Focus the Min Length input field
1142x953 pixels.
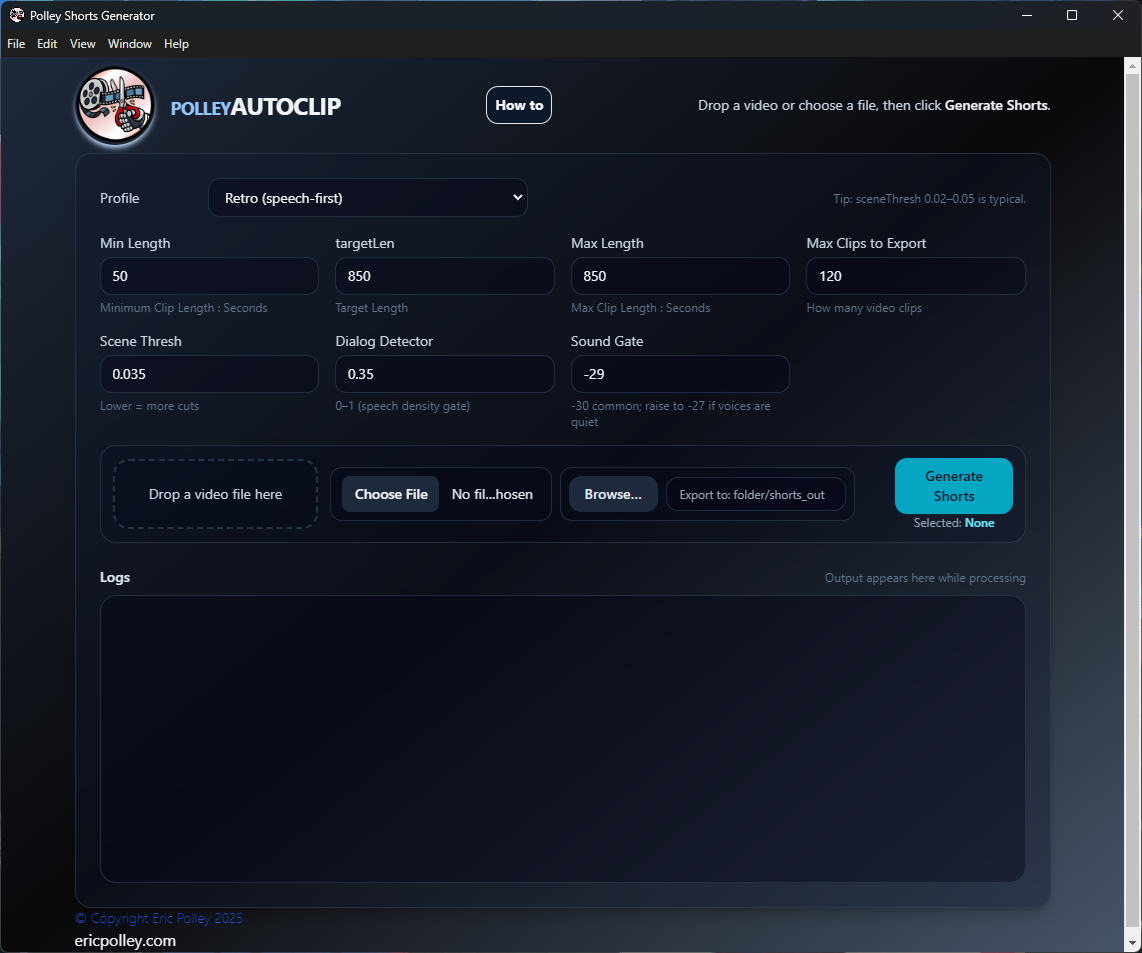209,276
